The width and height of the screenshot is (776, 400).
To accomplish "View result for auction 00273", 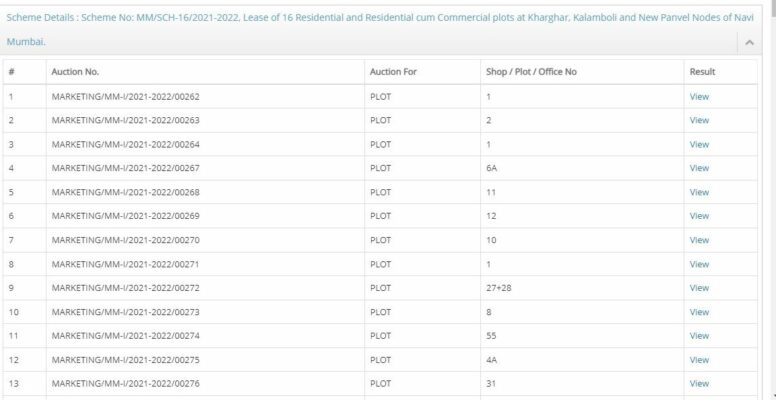I will [699, 312].
